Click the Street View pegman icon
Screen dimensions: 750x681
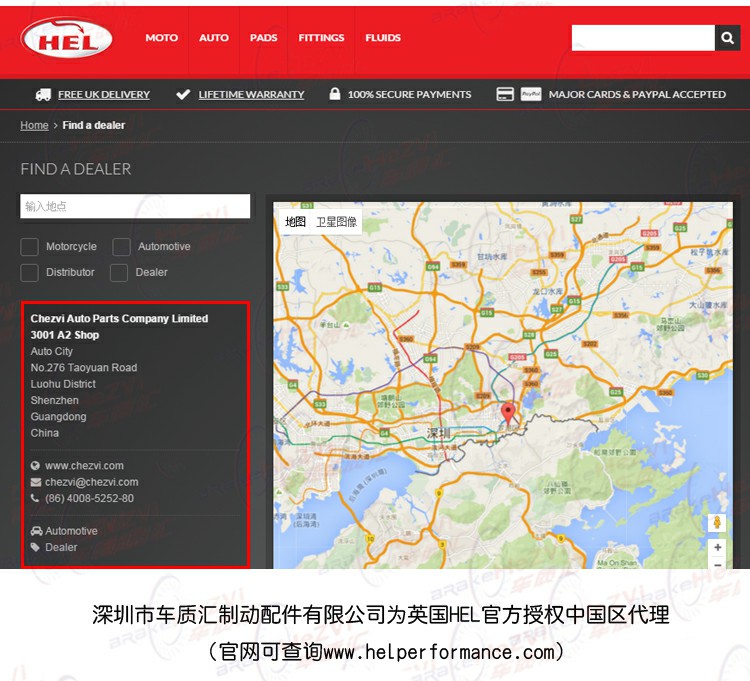tap(717, 523)
